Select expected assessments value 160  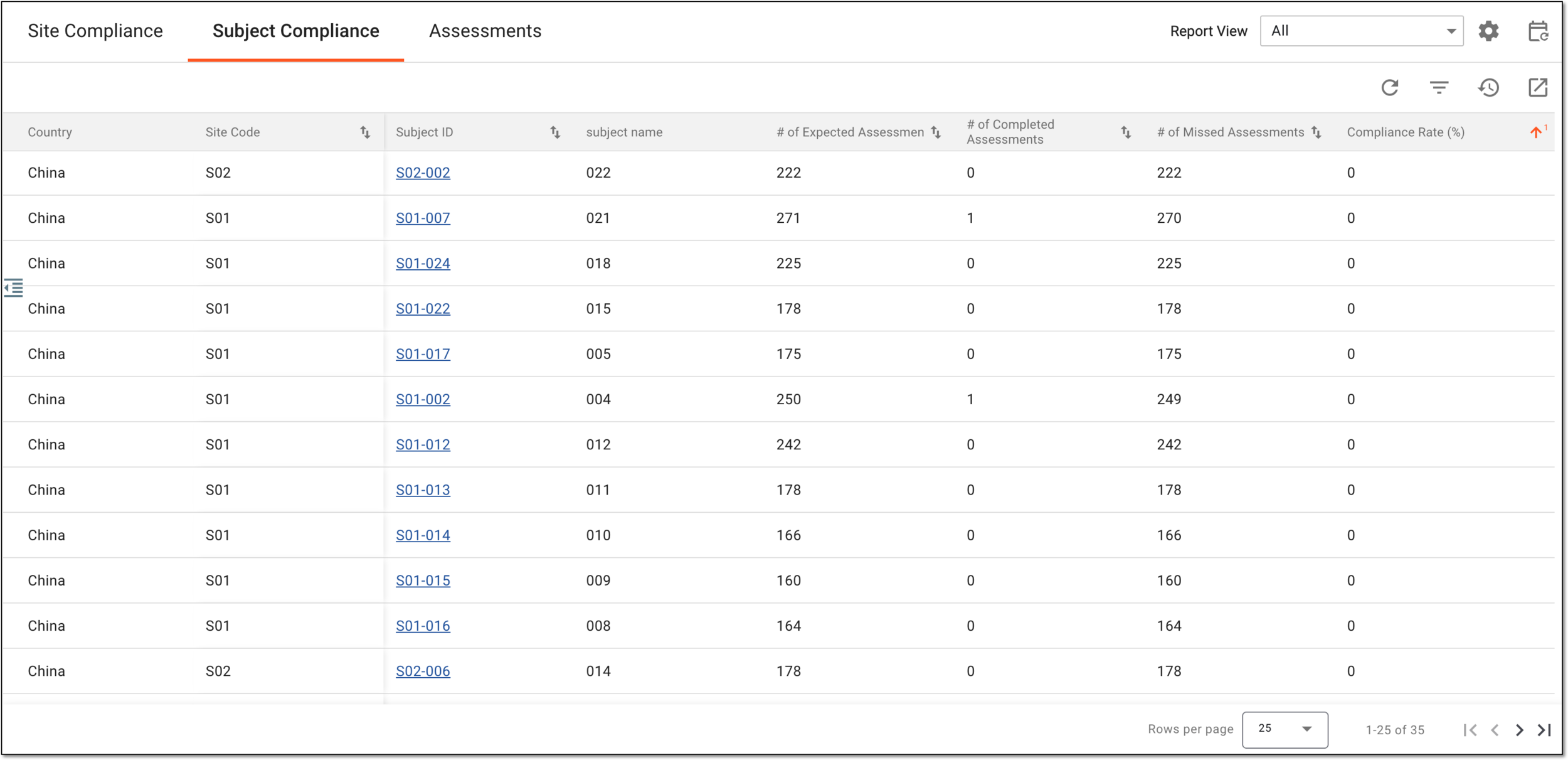(788, 581)
